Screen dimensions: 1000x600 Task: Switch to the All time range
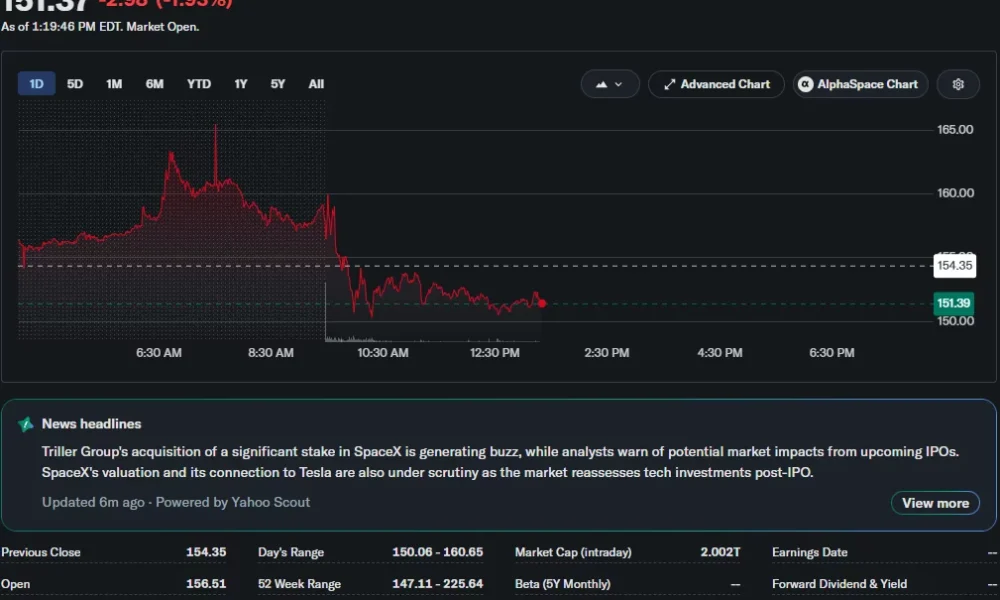316,84
